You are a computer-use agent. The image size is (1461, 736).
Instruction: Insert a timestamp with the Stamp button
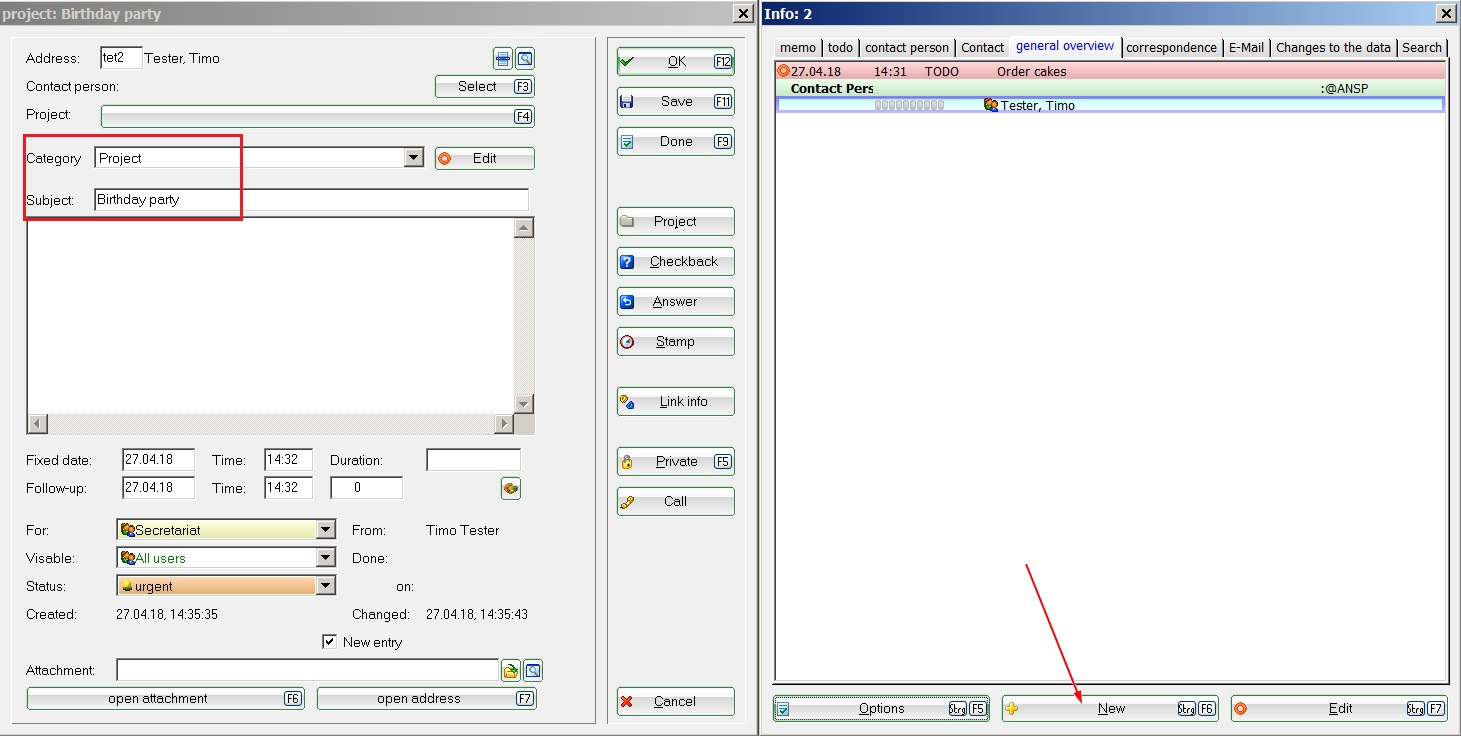[x=676, y=342]
